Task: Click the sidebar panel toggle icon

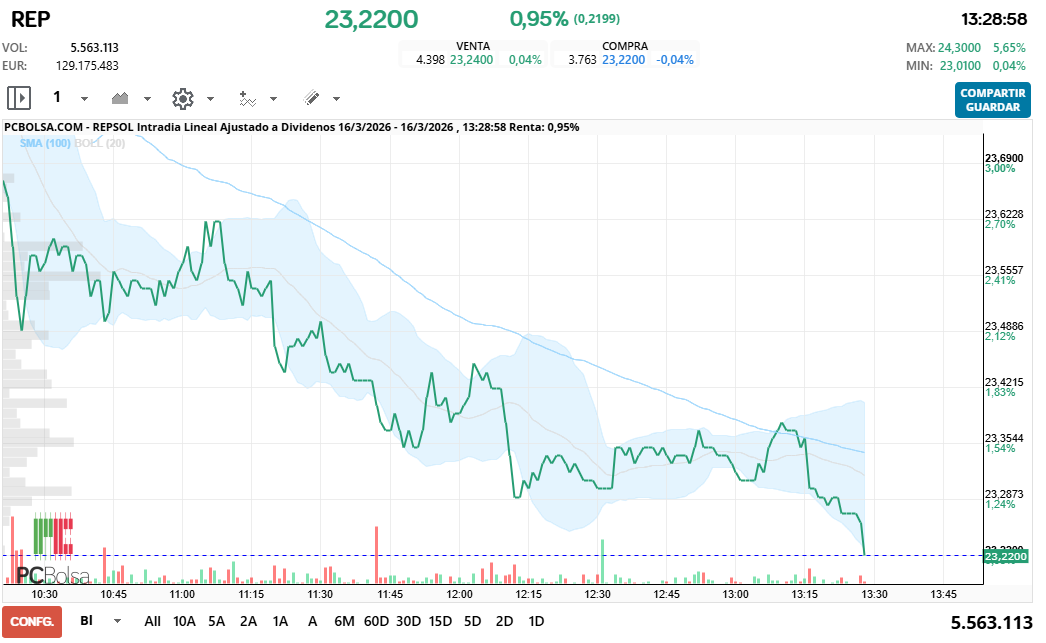Action: point(20,97)
